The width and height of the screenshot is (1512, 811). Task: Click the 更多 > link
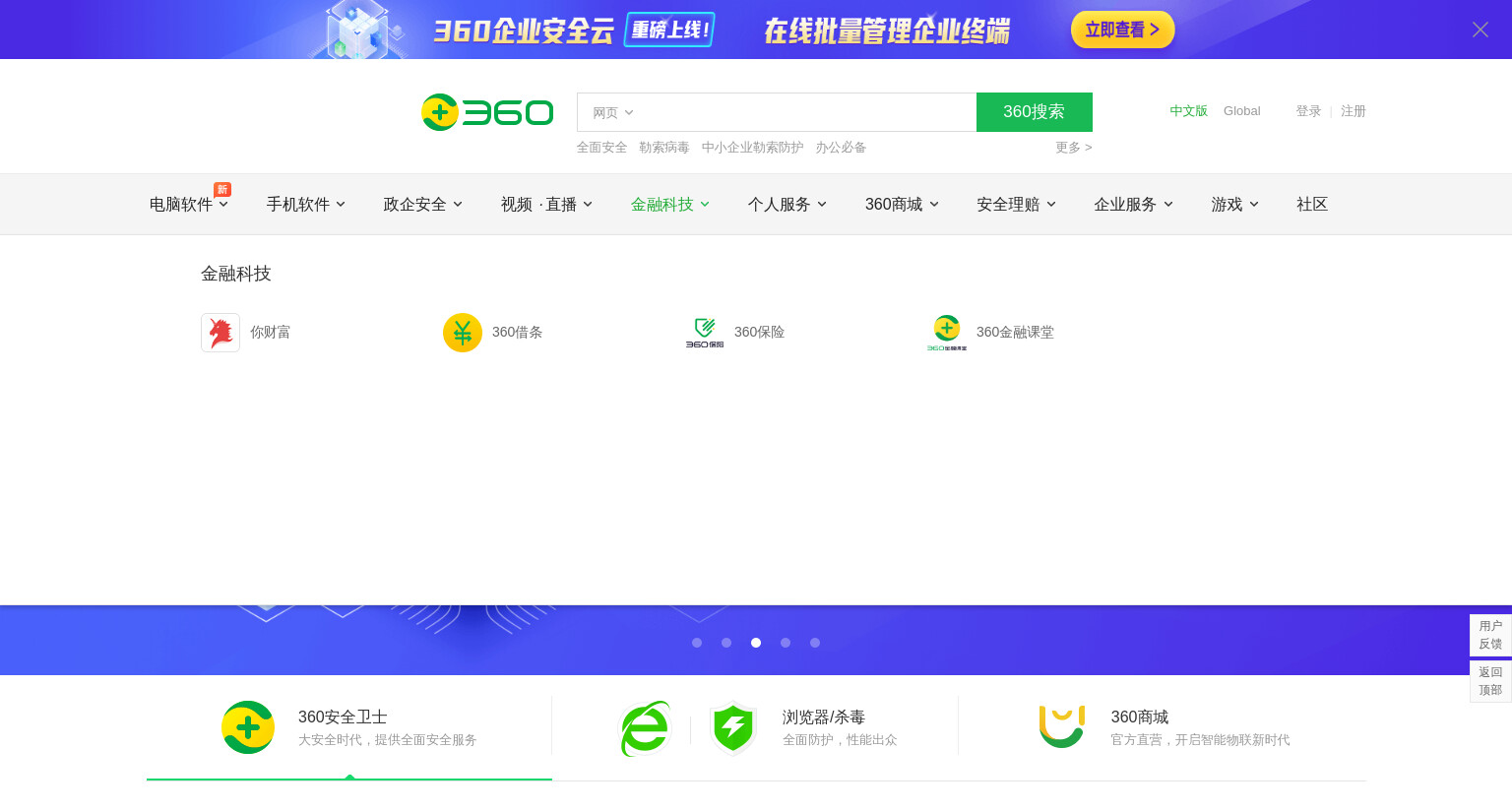pos(1074,148)
